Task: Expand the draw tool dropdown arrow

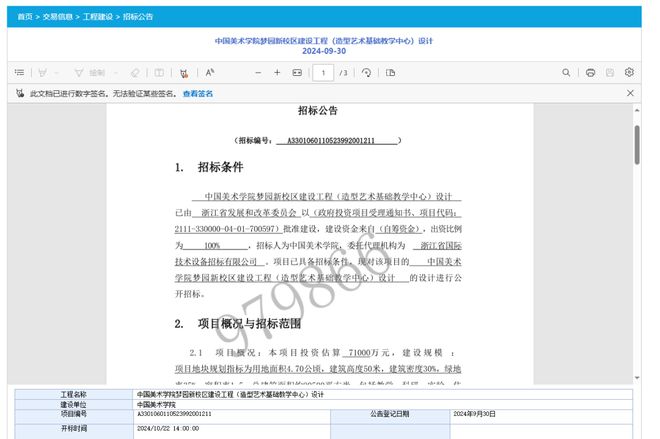Action: coord(116,73)
